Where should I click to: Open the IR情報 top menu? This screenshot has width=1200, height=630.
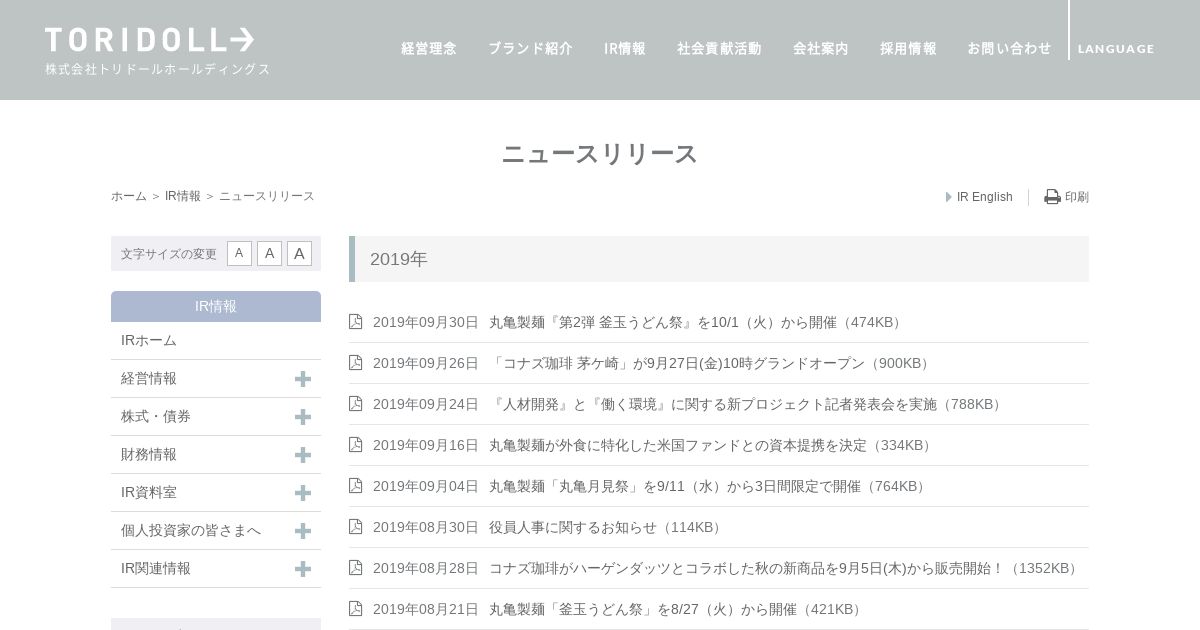[625, 48]
